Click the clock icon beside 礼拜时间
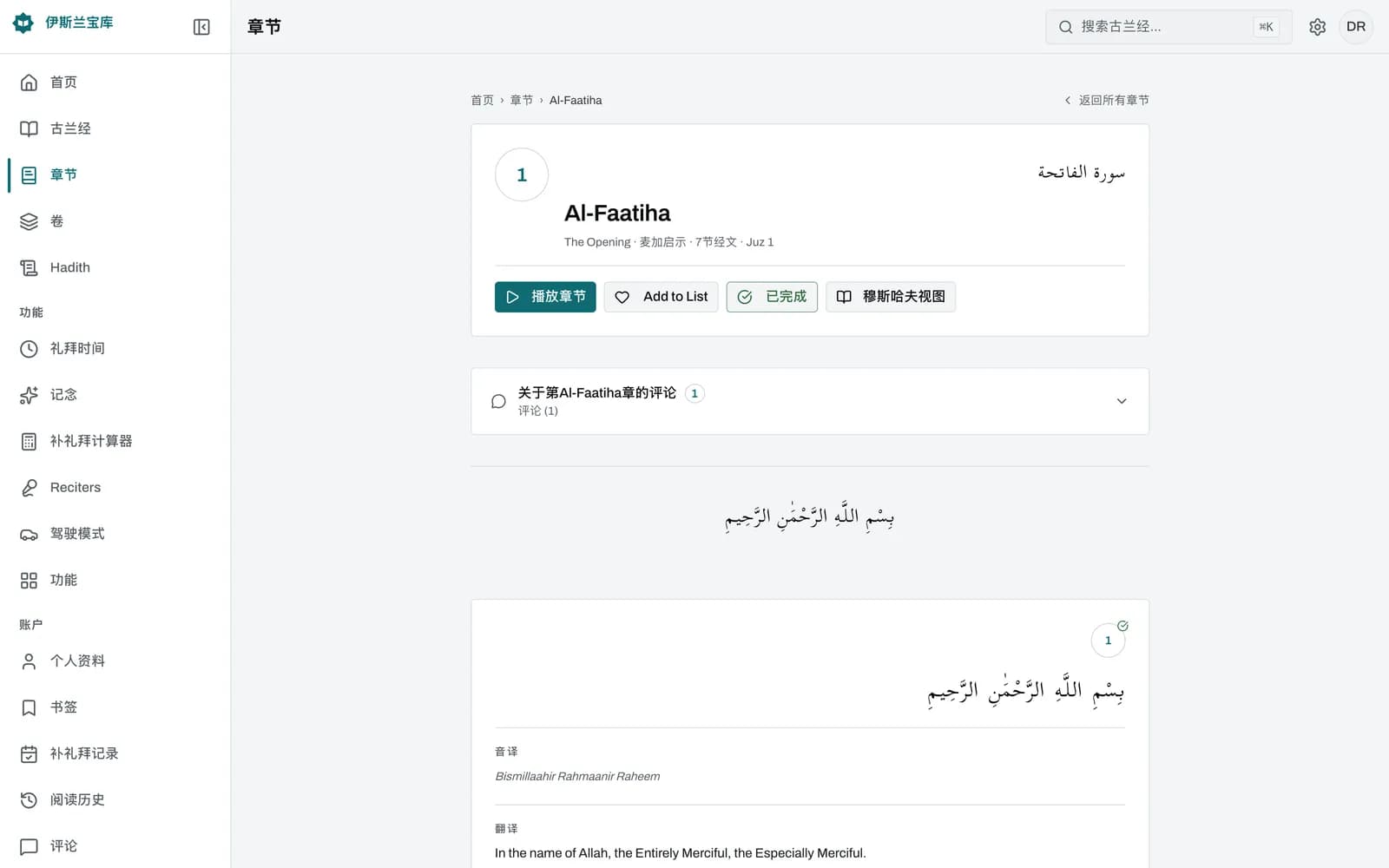The height and width of the screenshot is (868, 1389). (x=29, y=349)
